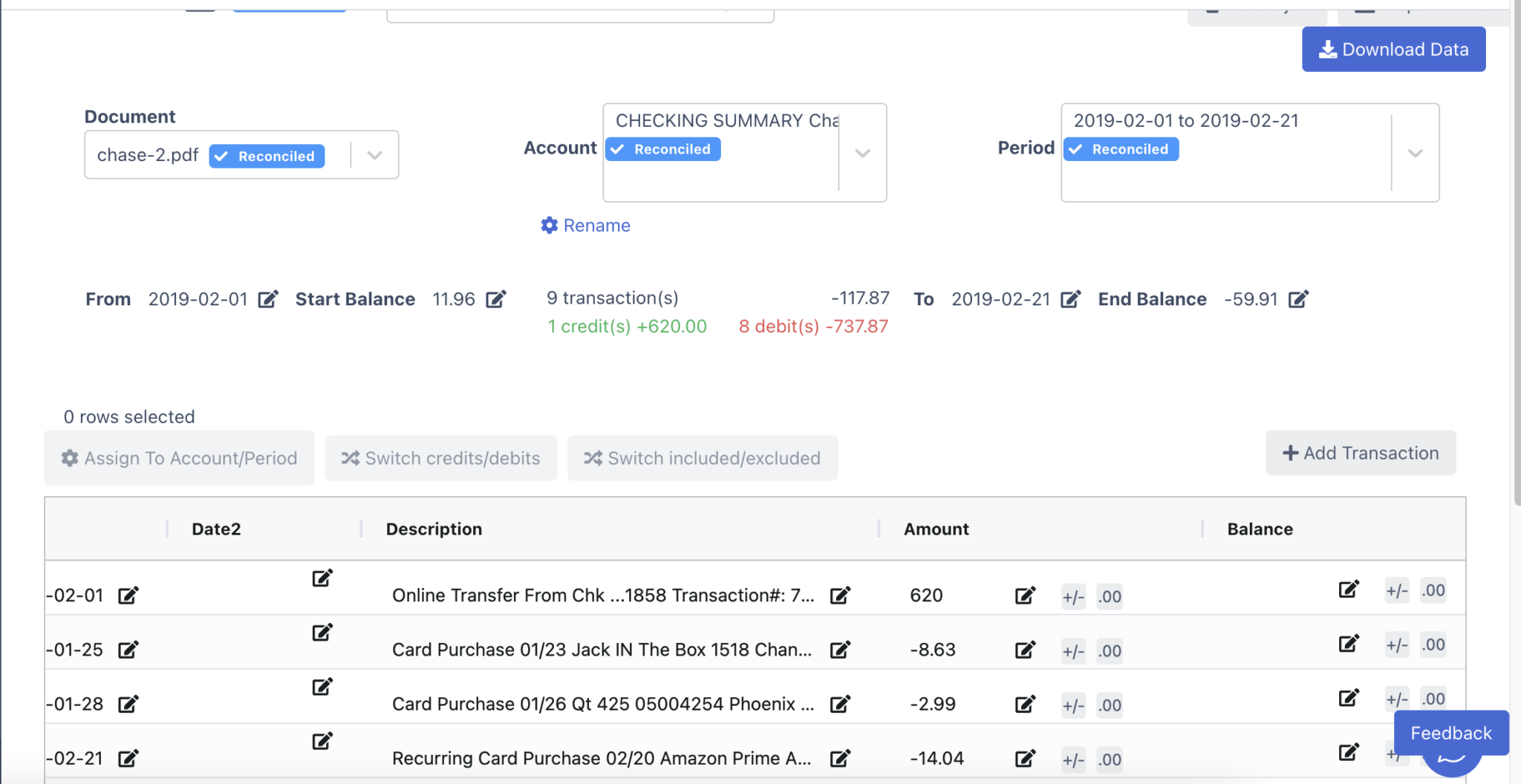Viewport: 1521px width, 784px height.
Task: Edit the From date 2019-02-01
Action: pyautogui.click(x=268, y=298)
